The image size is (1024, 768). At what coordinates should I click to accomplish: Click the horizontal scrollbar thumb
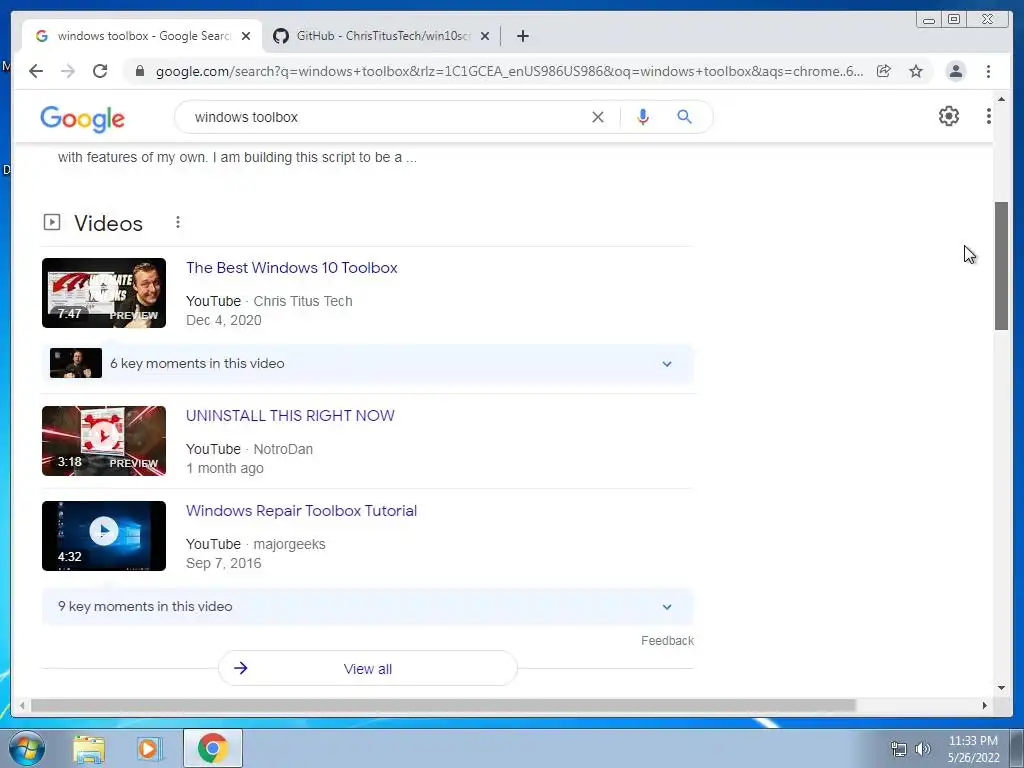pos(443,705)
